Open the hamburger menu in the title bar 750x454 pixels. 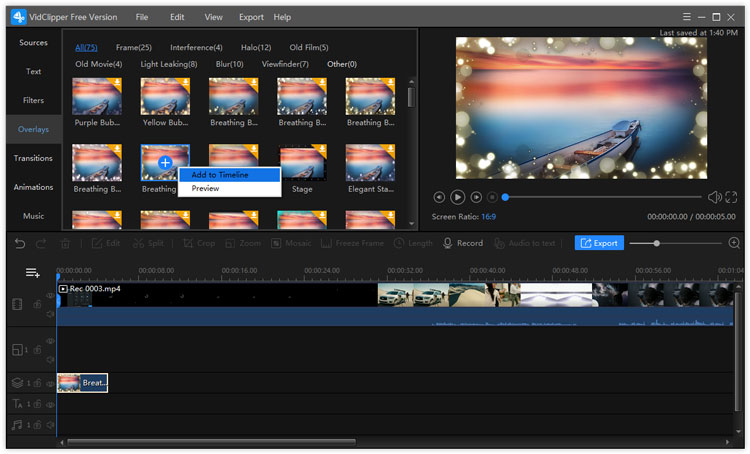coord(686,17)
